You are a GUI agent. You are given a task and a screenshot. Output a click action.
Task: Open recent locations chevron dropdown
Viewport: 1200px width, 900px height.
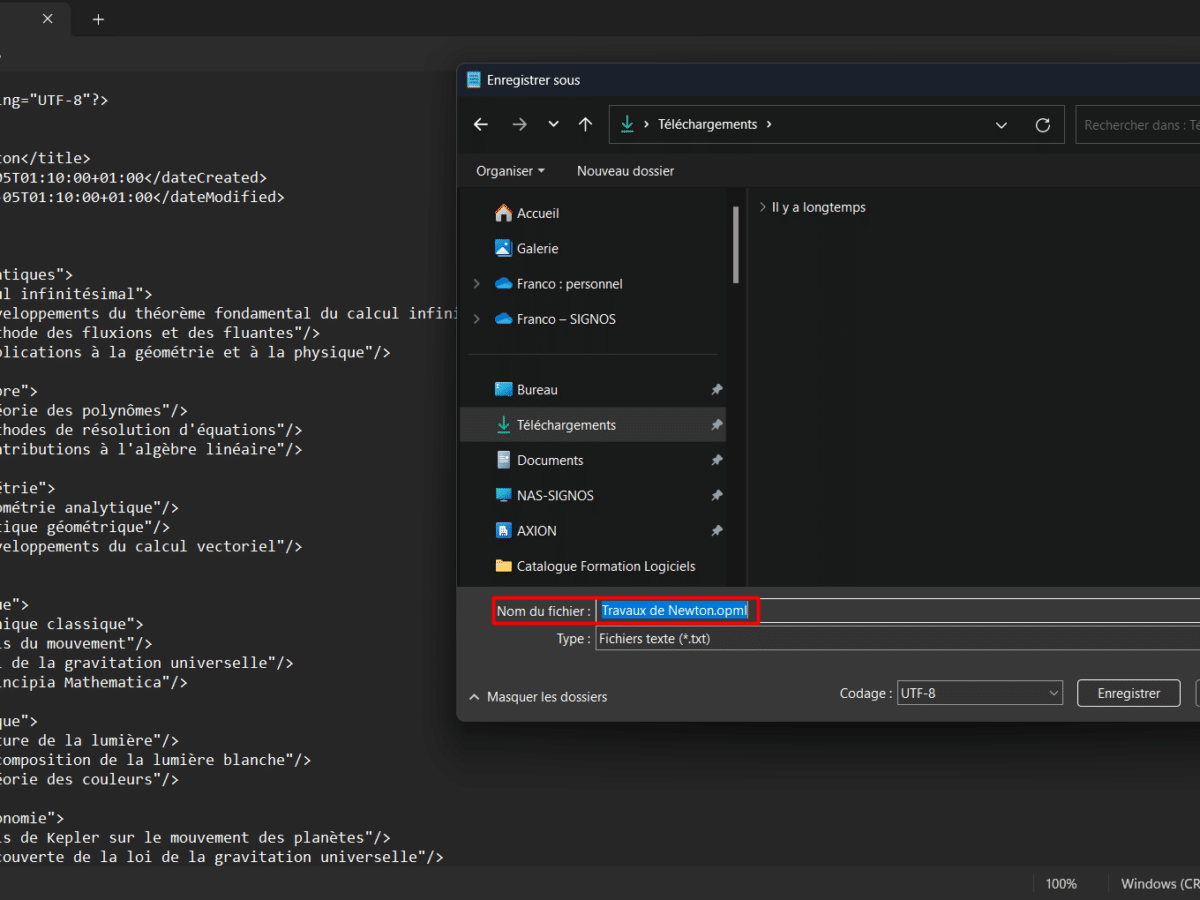coord(553,125)
